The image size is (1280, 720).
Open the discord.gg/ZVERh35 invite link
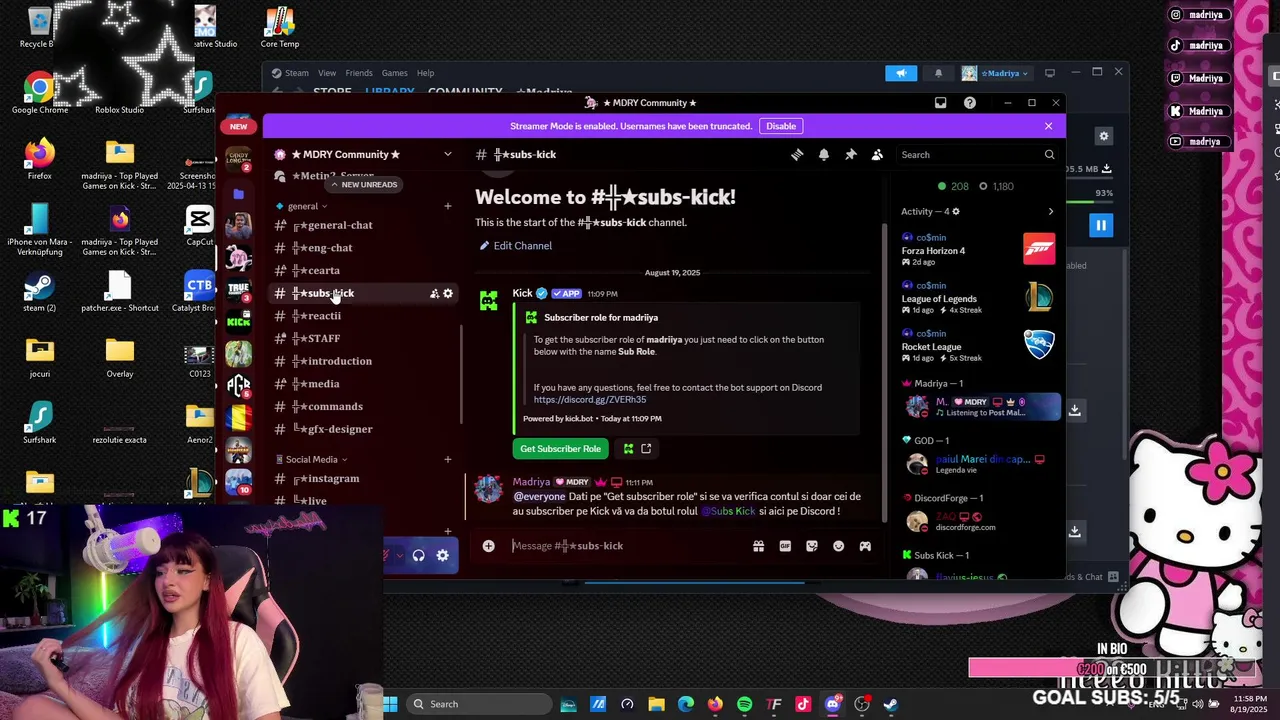click(590, 400)
